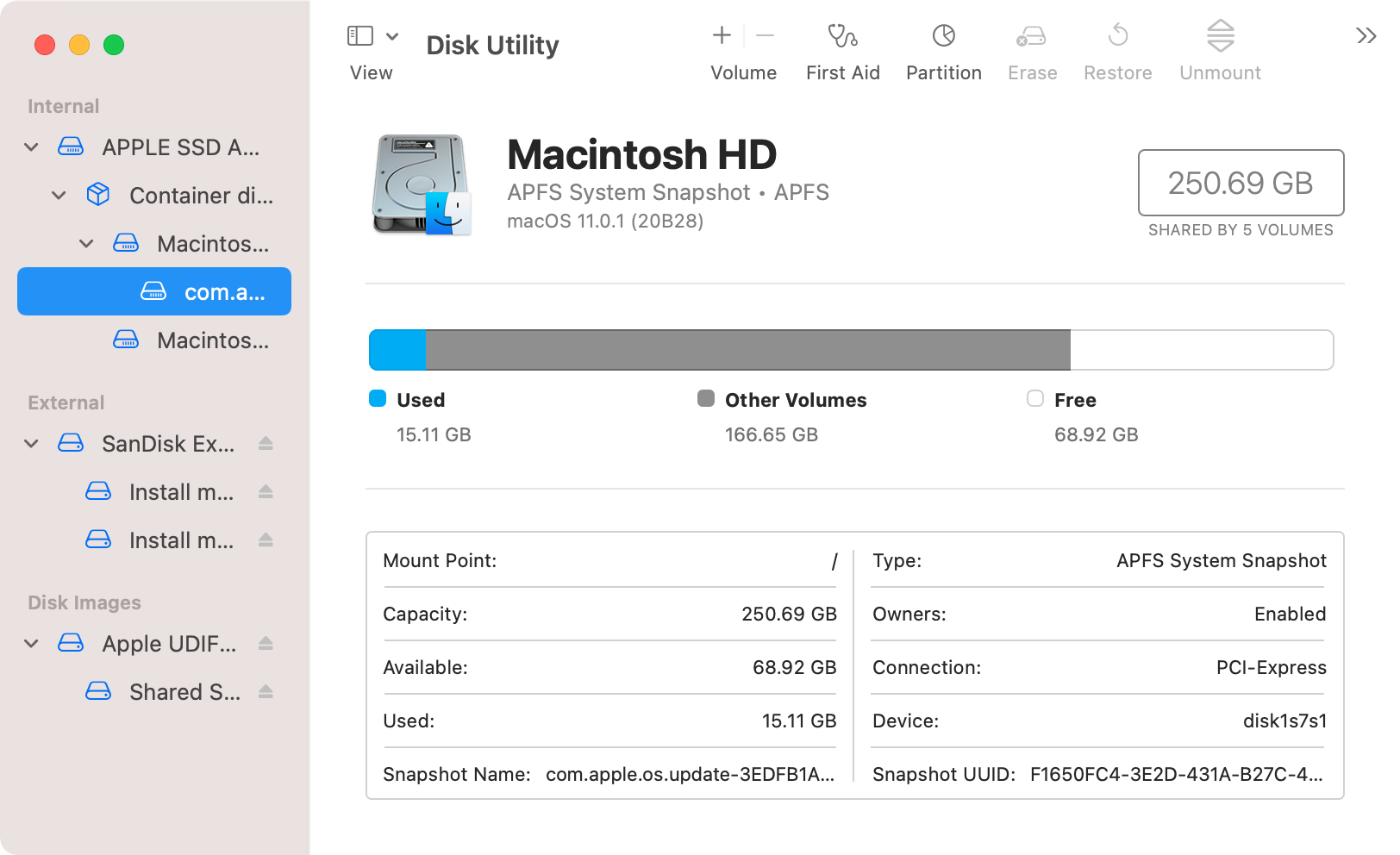
Task: Select the second Install m... drive icon
Action: 98,540
